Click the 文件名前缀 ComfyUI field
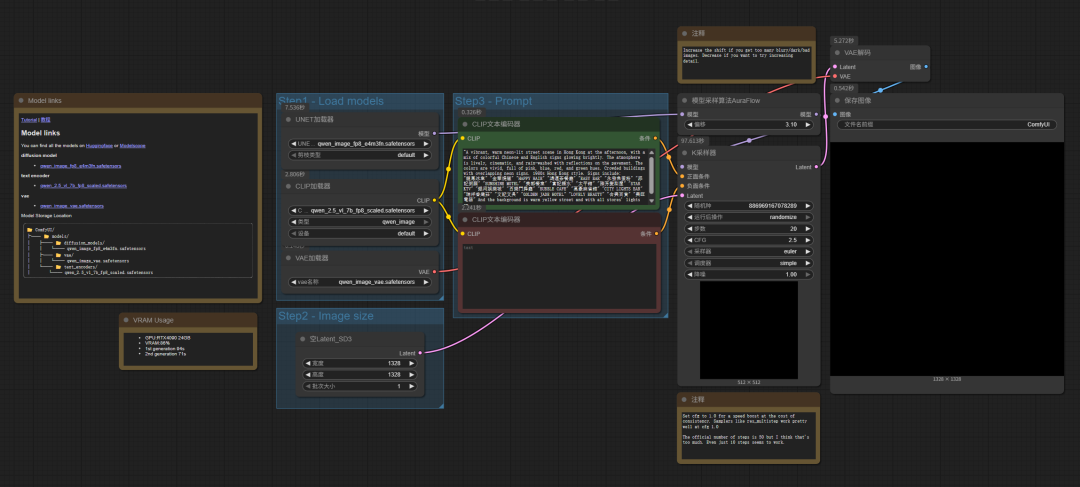Screen dimensions: 1080x487 (946, 125)
